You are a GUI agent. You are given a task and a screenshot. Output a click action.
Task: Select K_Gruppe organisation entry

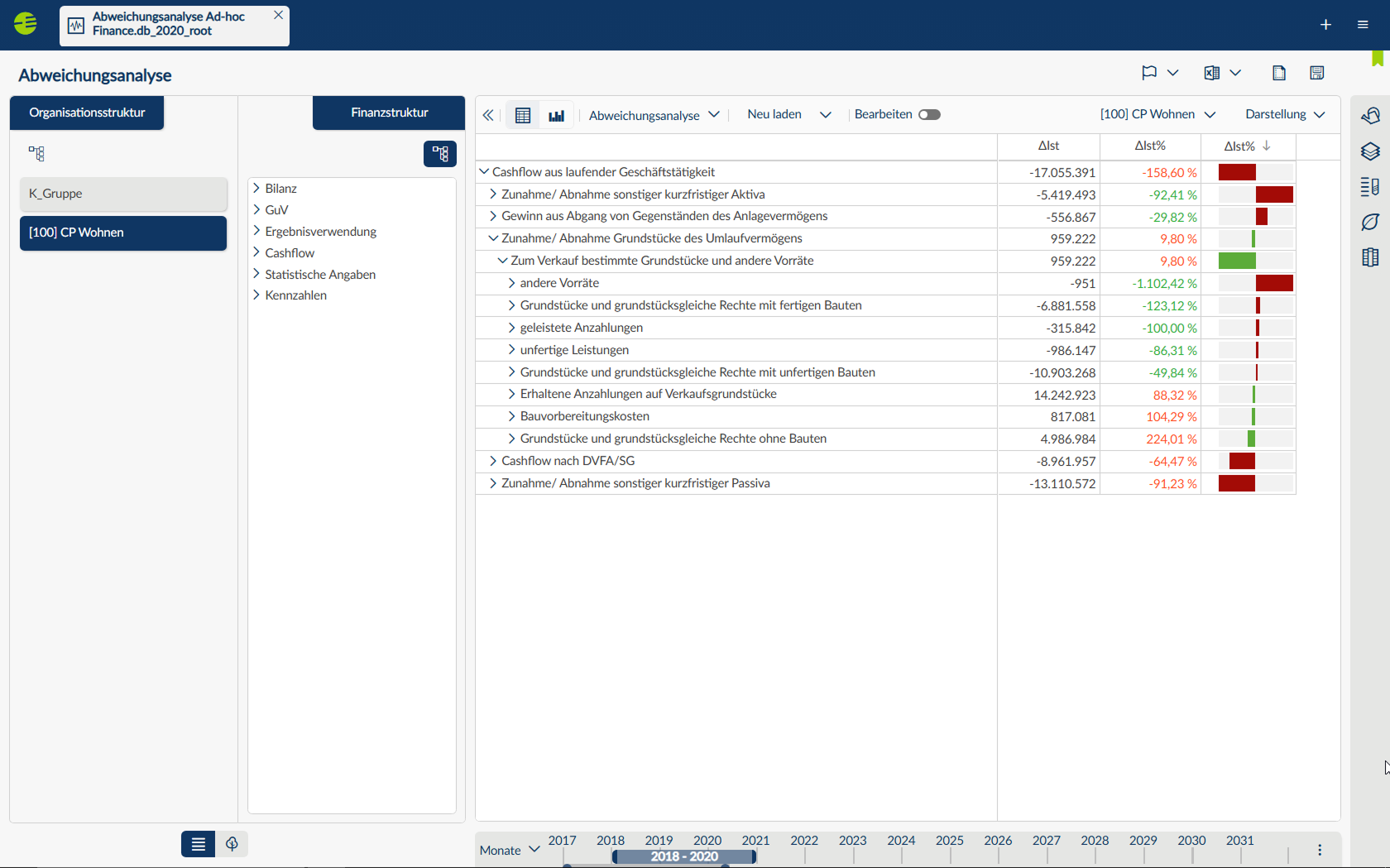click(x=123, y=194)
